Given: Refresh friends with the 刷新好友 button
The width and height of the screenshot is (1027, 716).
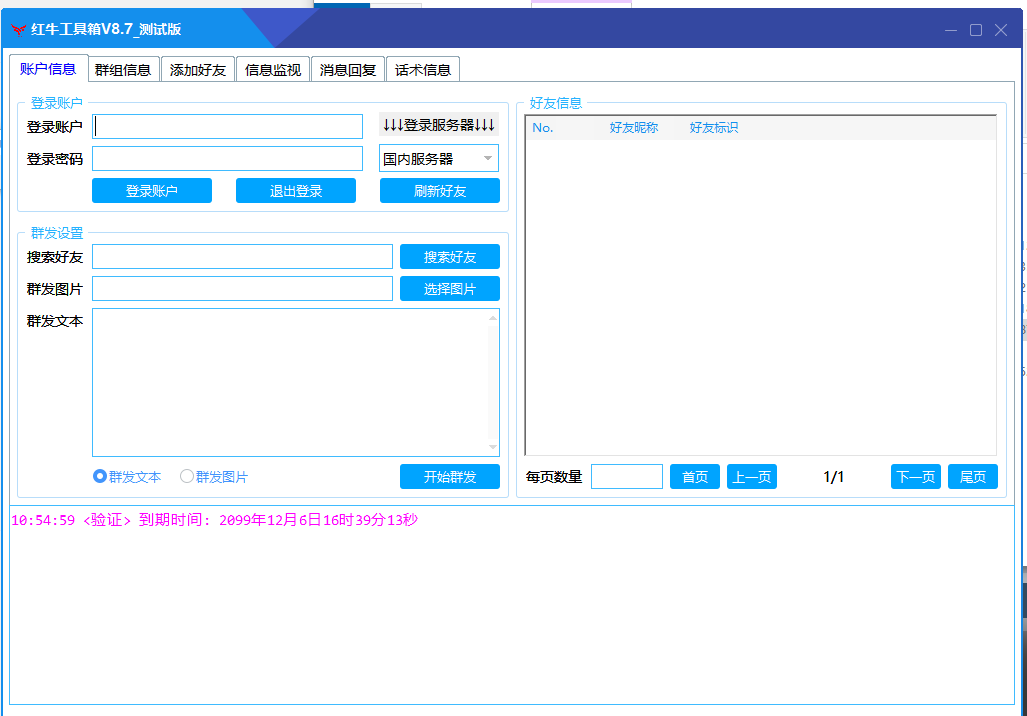Looking at the screenshot, I should [x=440, y=191].
